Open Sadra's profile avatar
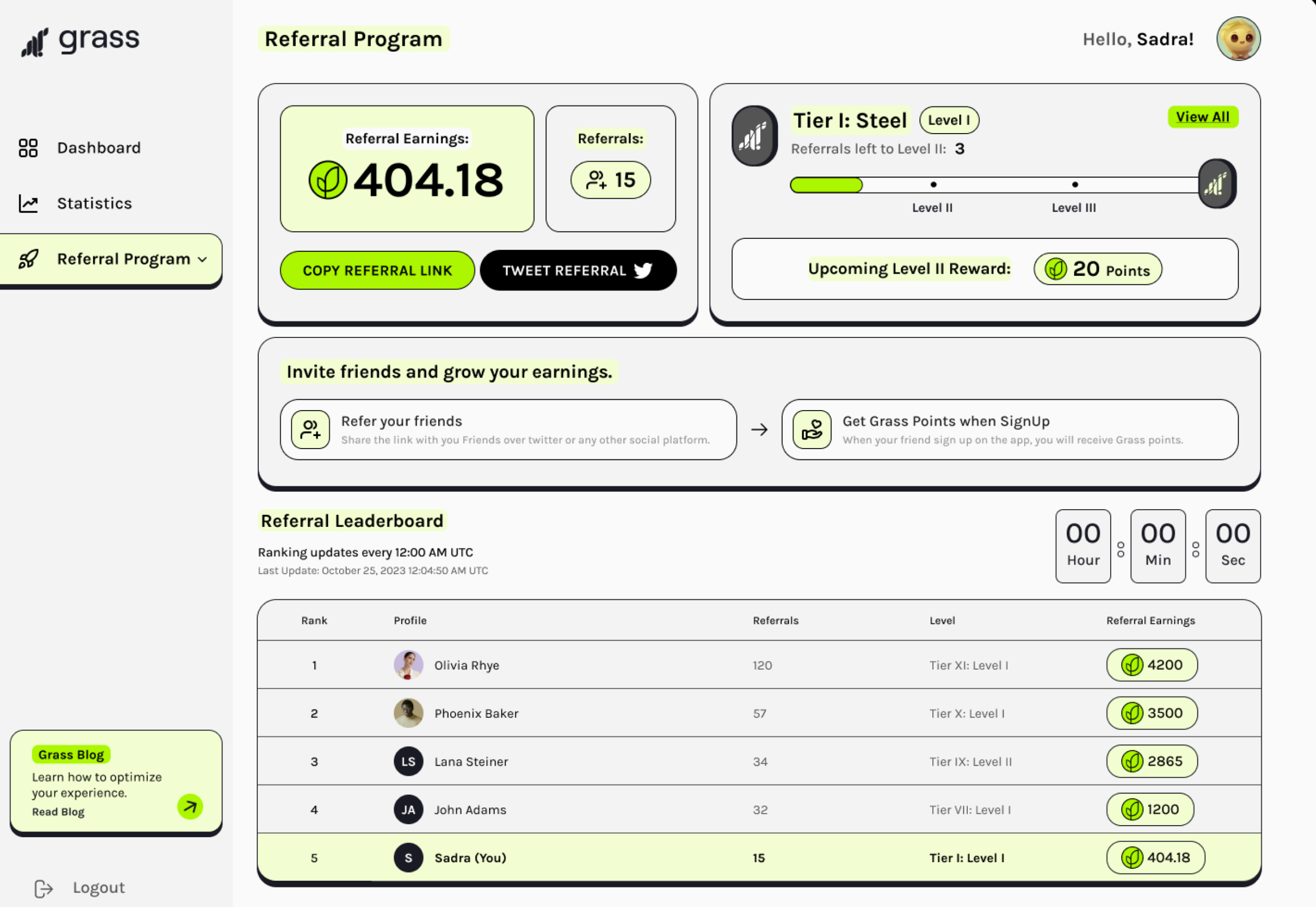 coord(1238,39)
